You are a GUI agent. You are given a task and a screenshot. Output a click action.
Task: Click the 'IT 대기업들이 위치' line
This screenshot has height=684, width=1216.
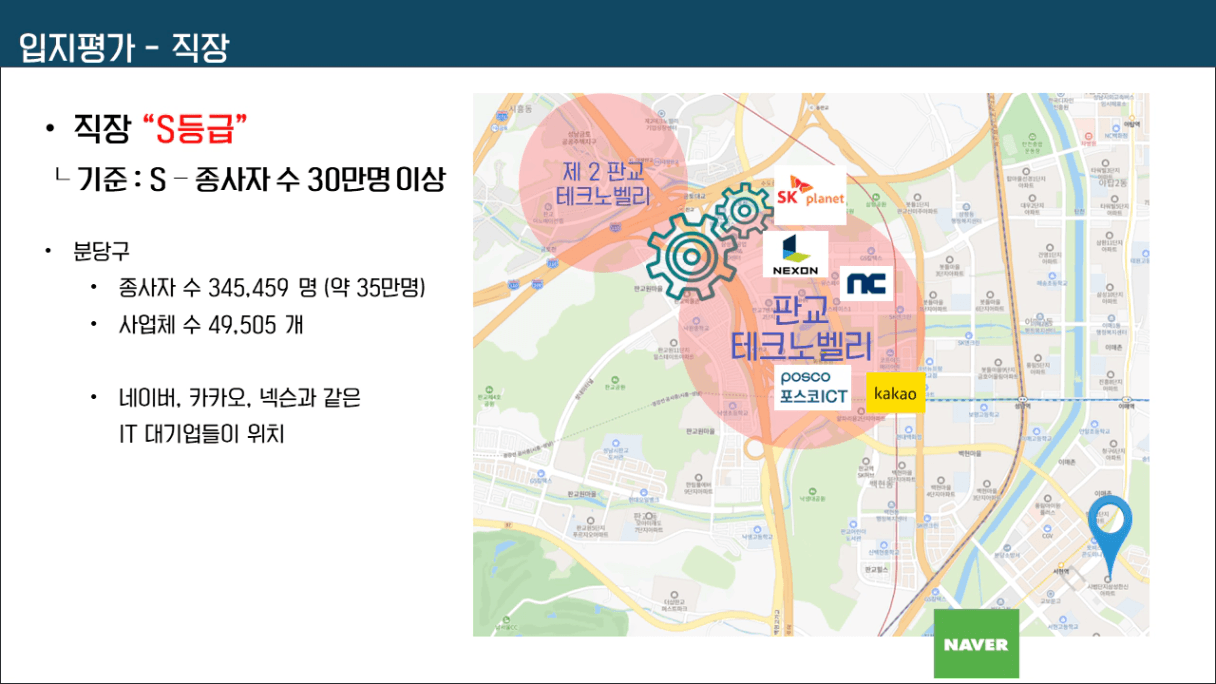(x=201, y=434)
